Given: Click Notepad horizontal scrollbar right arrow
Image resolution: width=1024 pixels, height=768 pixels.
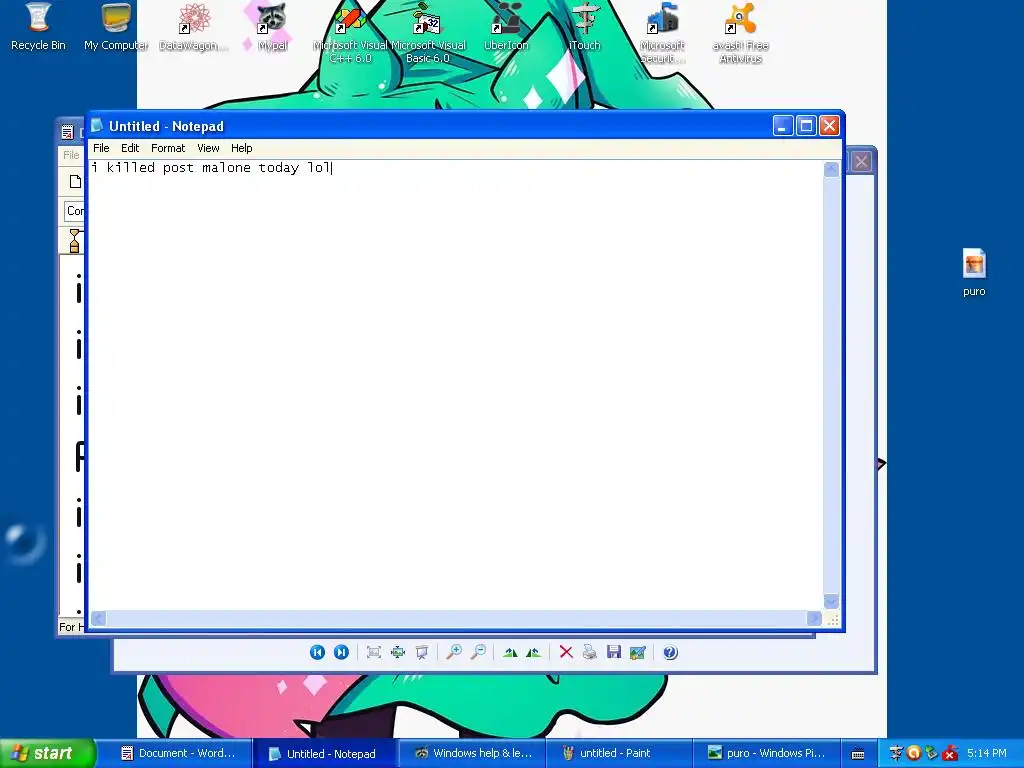Looking at the screenshot, I should pyautogui.click(x=814, y=618).
